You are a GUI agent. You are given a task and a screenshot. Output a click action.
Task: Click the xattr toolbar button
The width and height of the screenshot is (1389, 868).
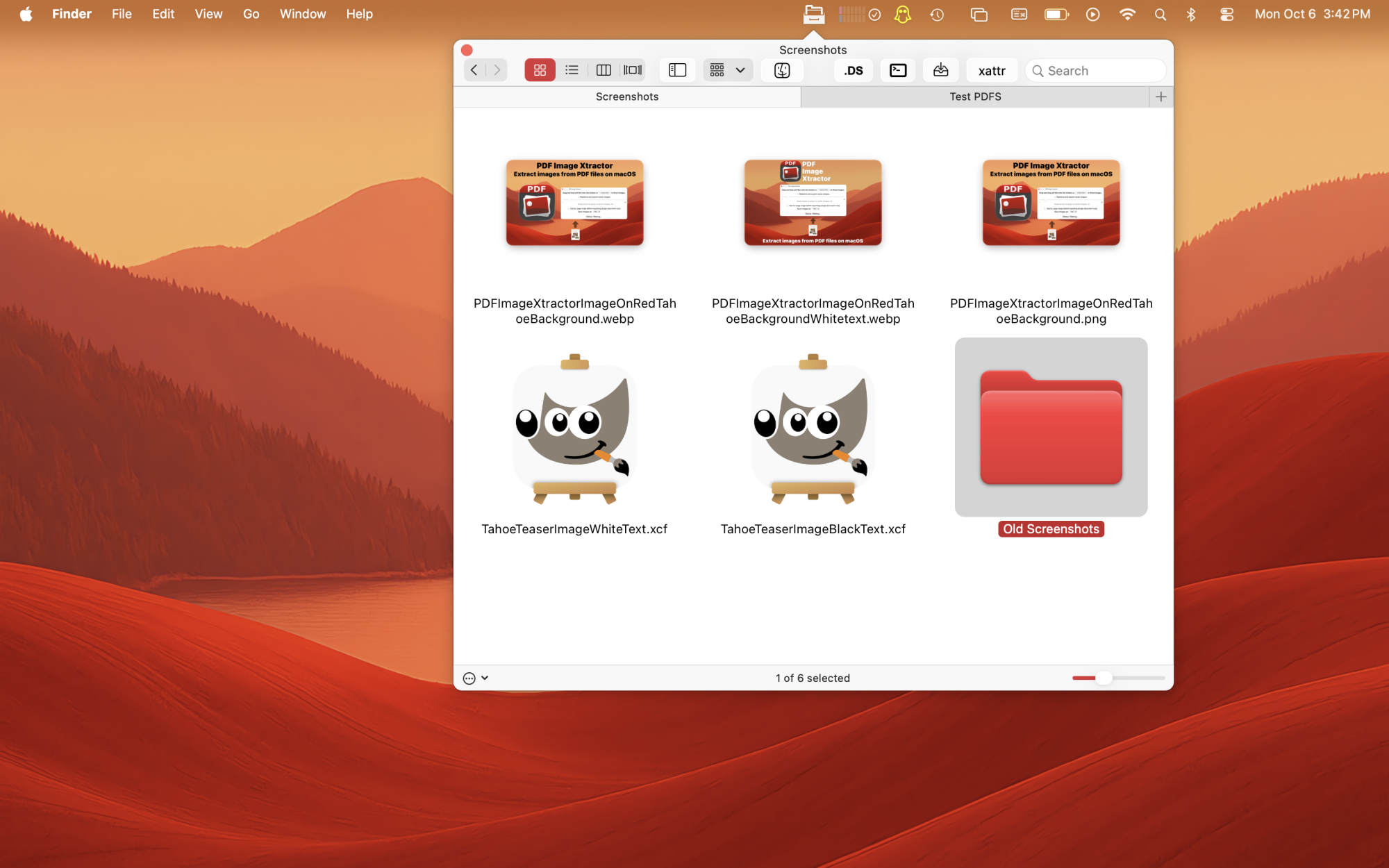(x=991, y=70)
